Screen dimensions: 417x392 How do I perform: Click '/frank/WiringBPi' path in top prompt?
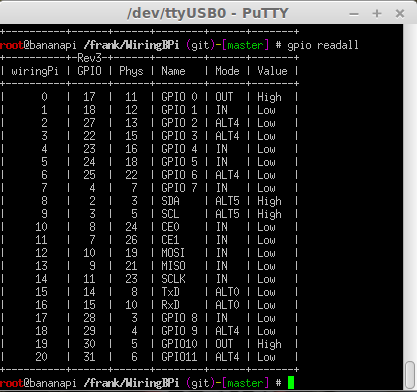[131, 45]
